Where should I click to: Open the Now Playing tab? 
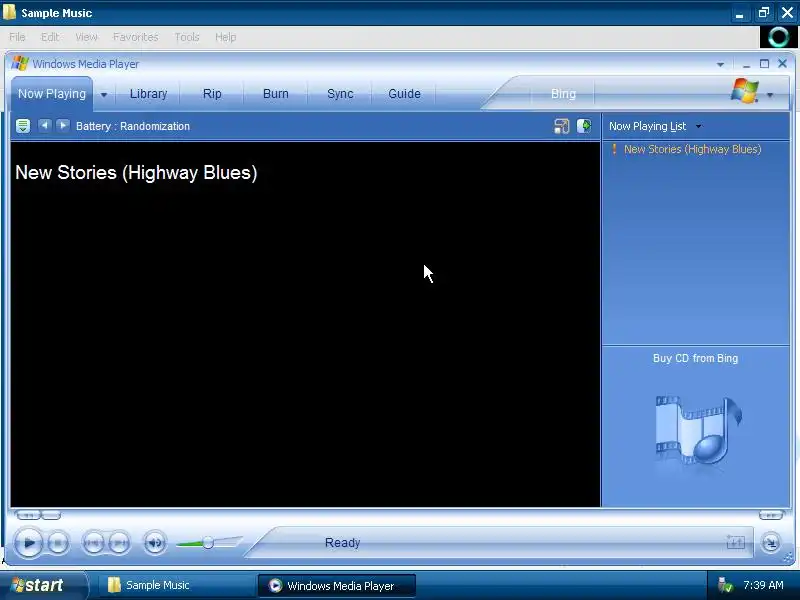52,94
